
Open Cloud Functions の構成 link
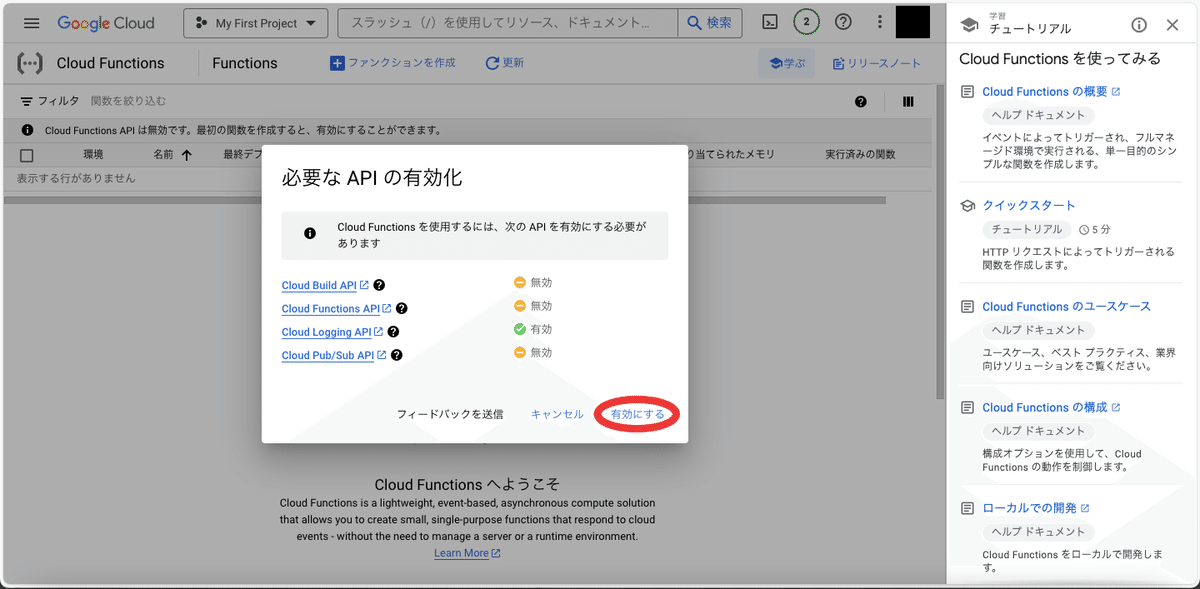pos(1051,407)
